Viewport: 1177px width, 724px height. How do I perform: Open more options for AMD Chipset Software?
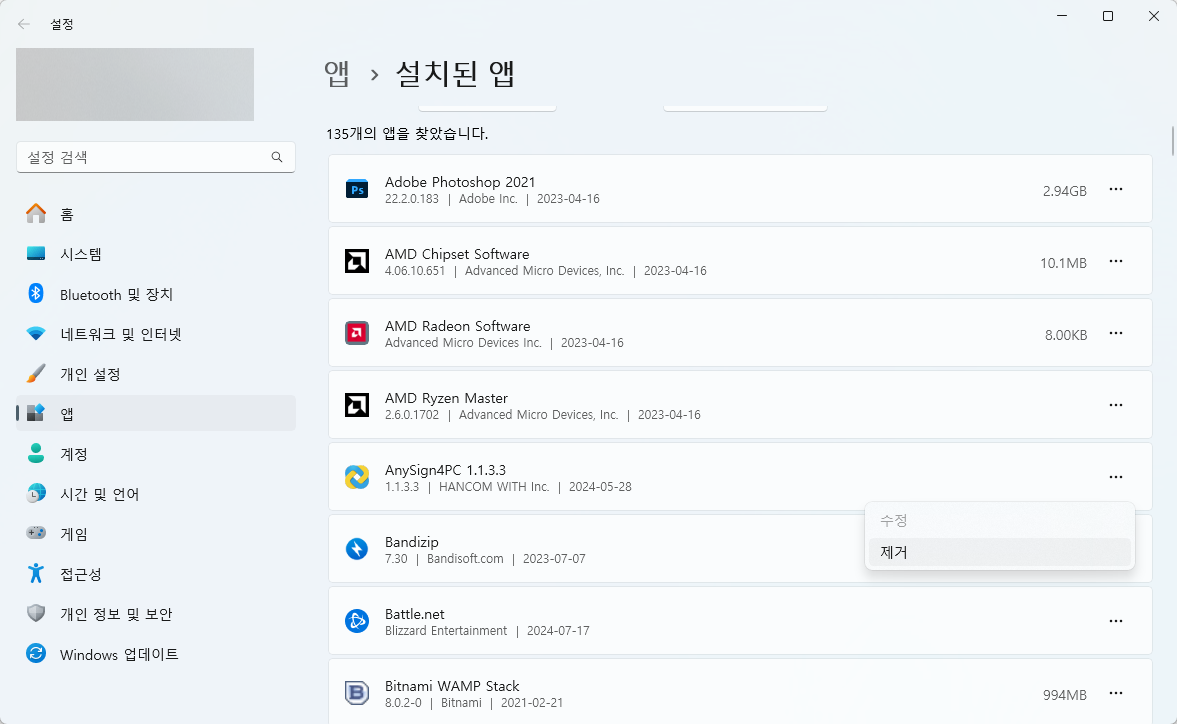(1115, 261)
